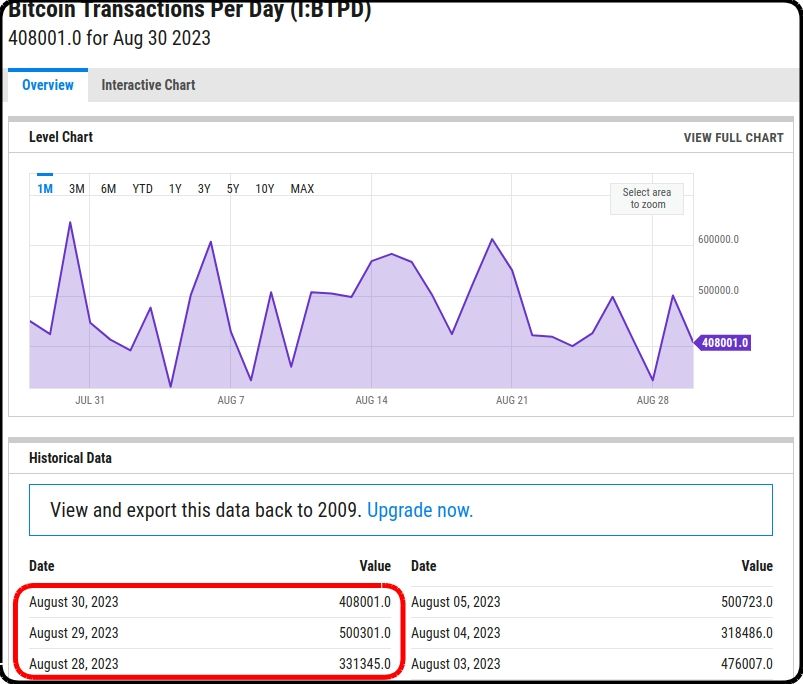Click the August 04, 2023 date cell
The width and height of the screenshot is (803, 684).
456,633
